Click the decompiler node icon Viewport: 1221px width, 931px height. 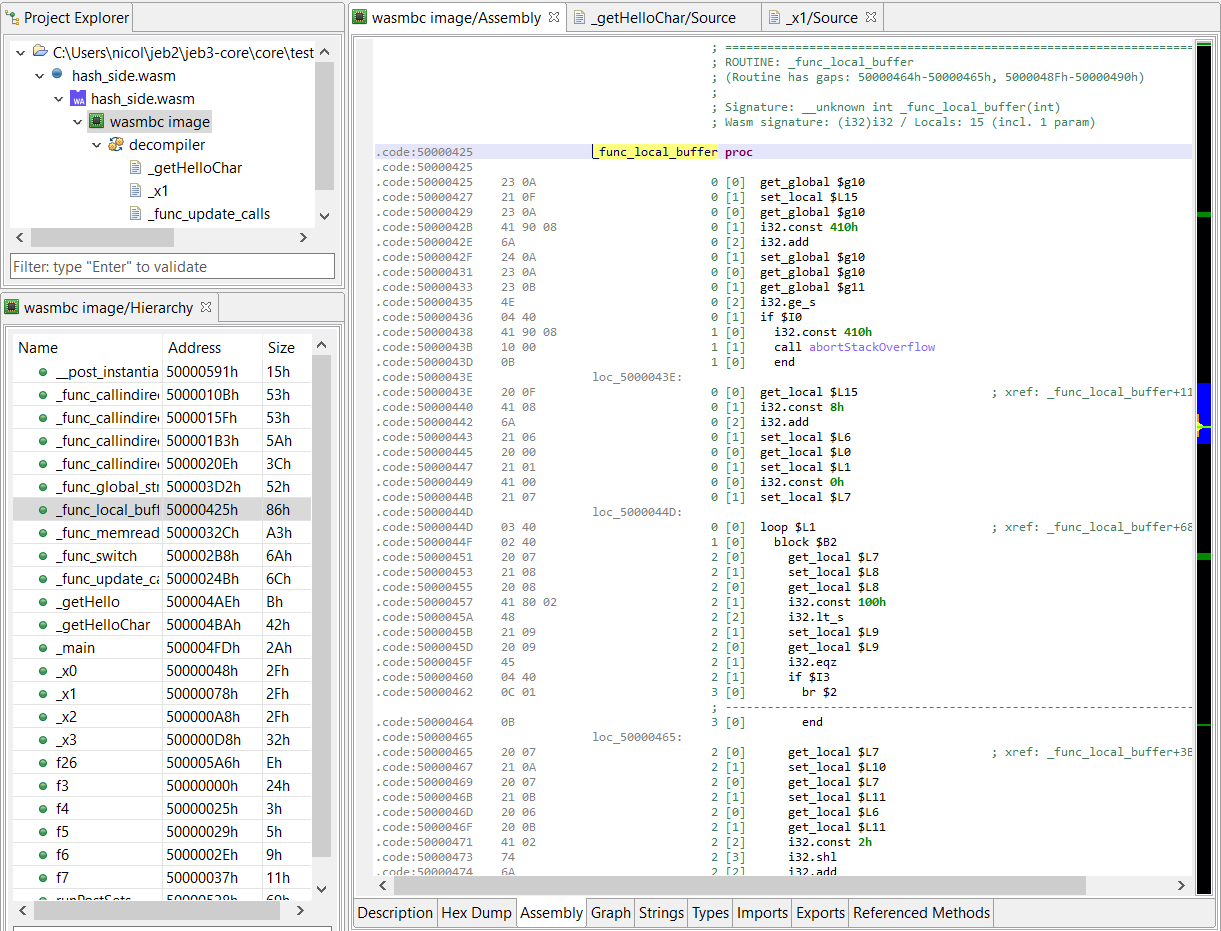115,144
